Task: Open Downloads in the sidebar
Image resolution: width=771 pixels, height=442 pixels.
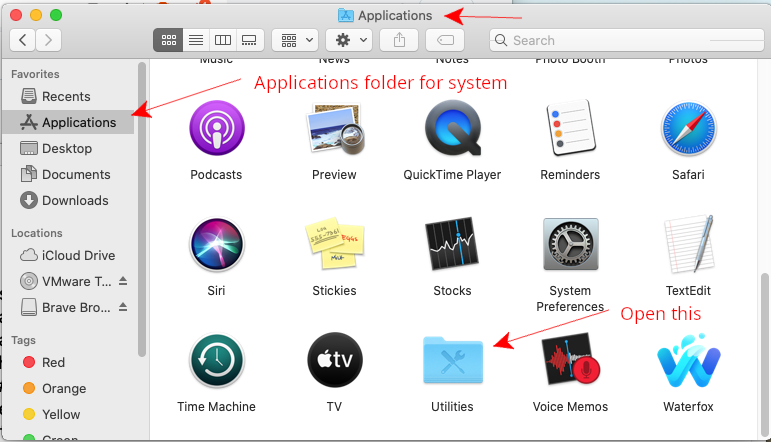Action: pyautogui.click(x=68, y=201)
